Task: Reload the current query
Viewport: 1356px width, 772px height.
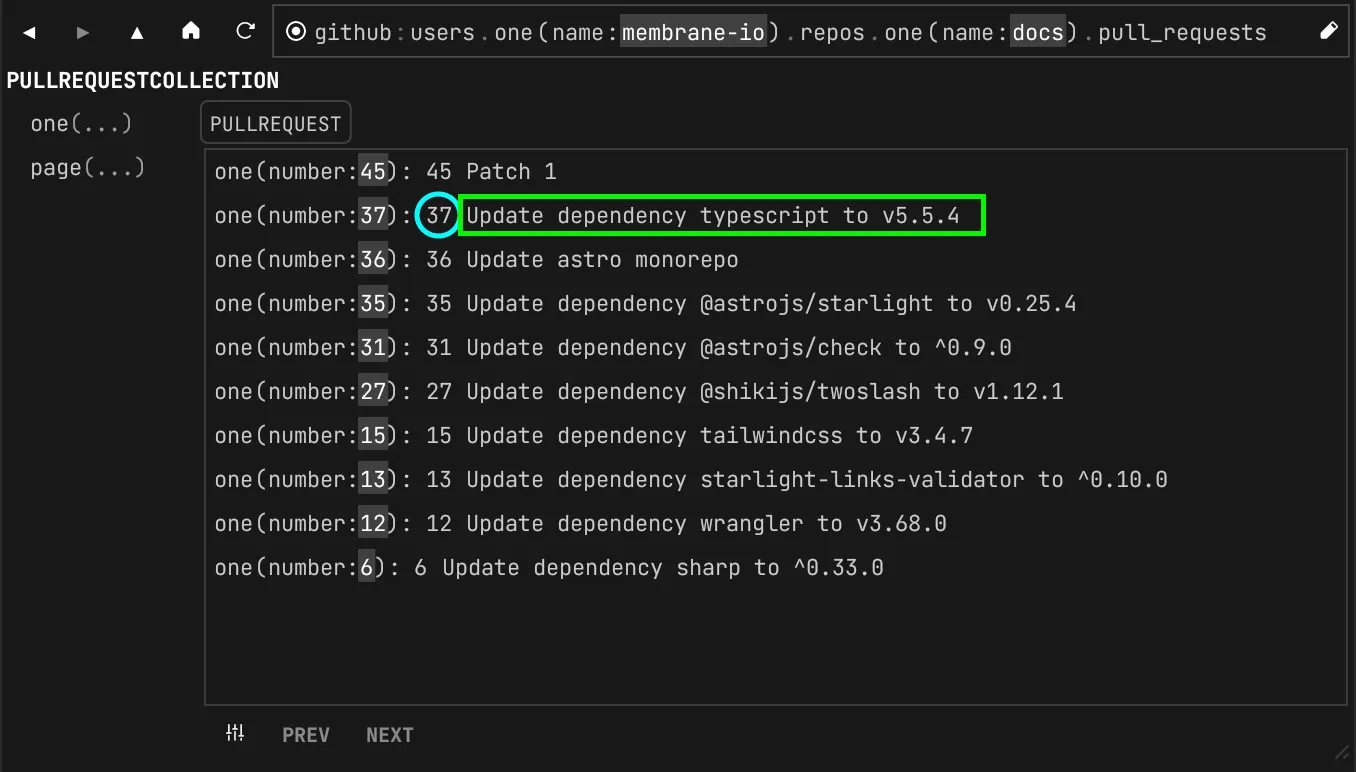Action: coord(245,32)
